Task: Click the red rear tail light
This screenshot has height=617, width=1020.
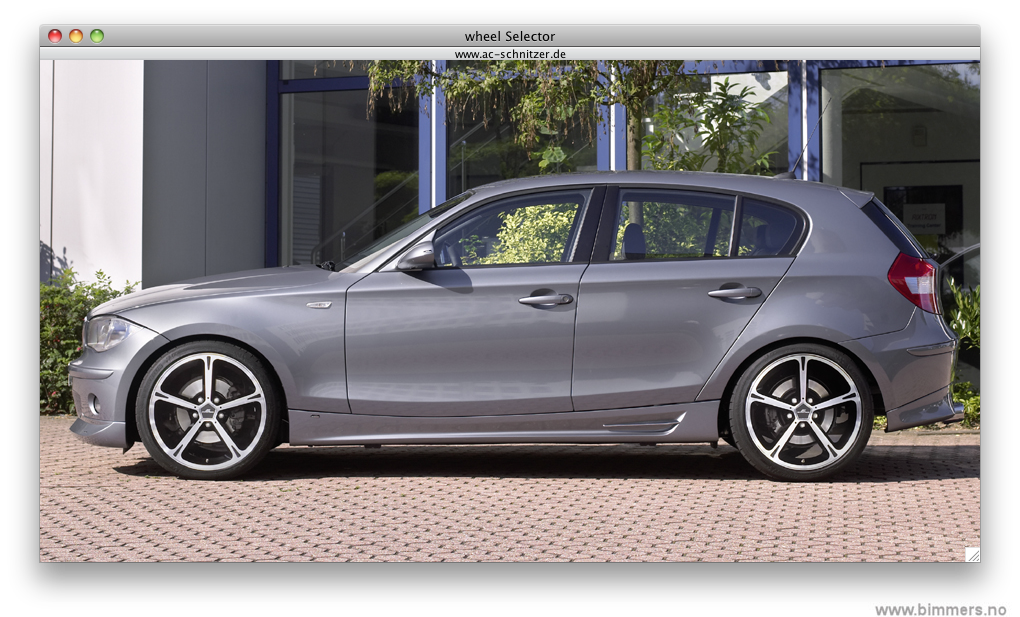Action: tap(914, 280)
